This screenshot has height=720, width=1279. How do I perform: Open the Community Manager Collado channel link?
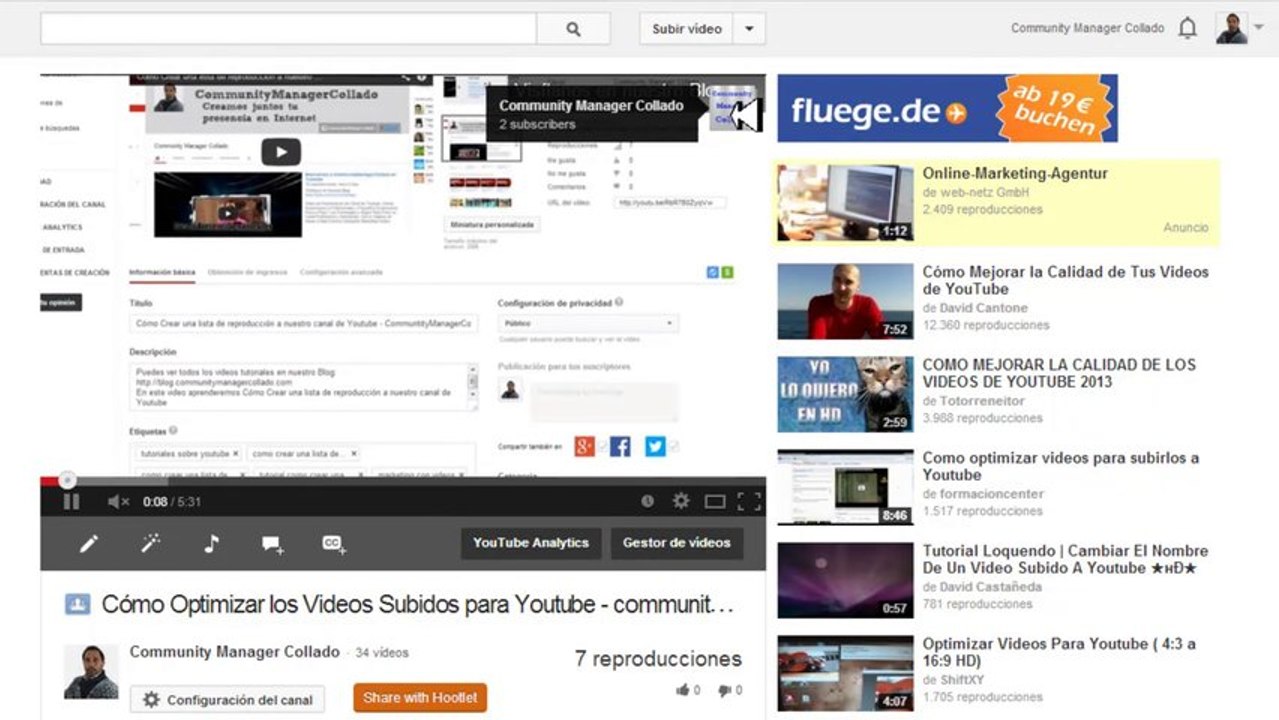click(x=235, y=652)
